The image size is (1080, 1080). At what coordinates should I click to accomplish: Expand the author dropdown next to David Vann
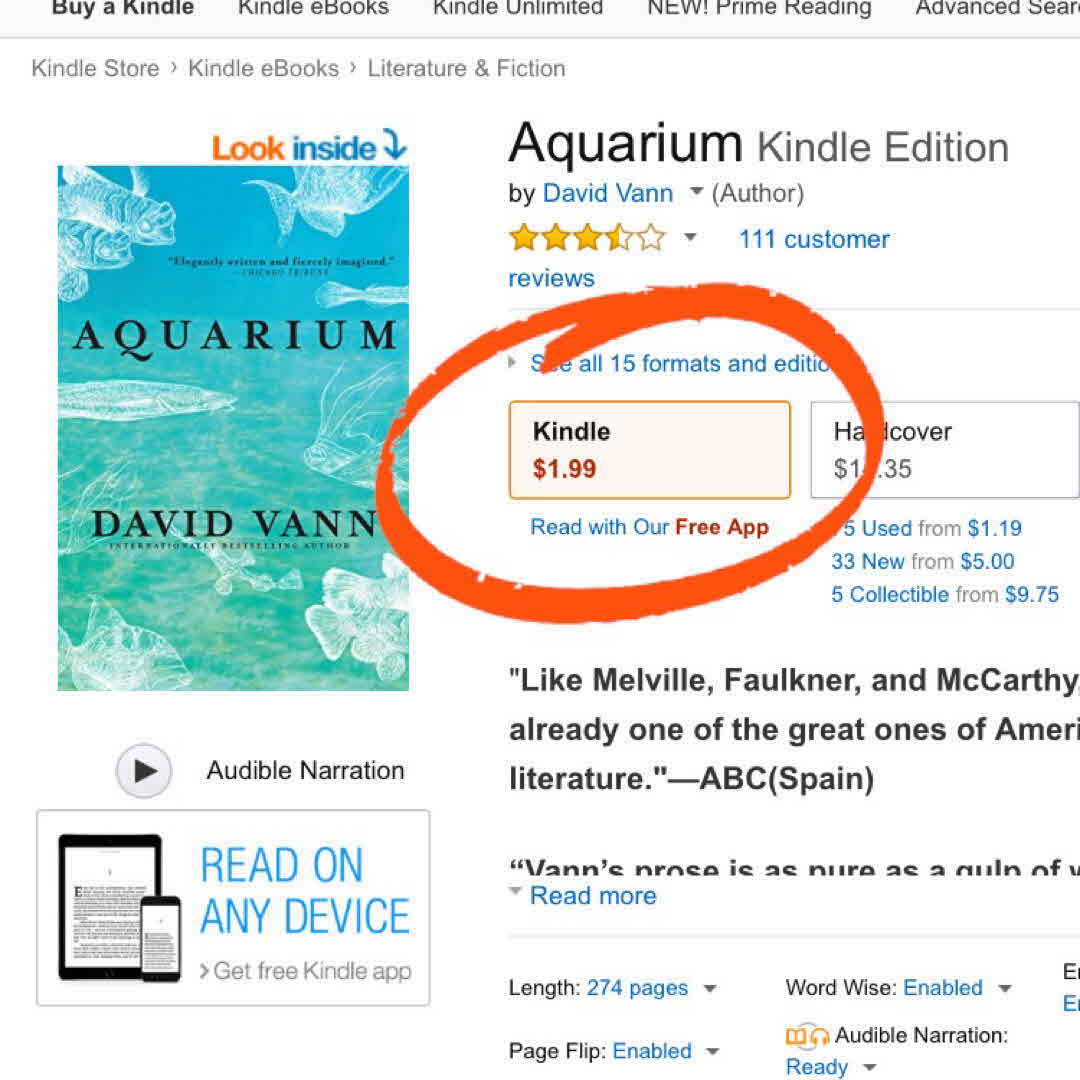tap(697, 192)
